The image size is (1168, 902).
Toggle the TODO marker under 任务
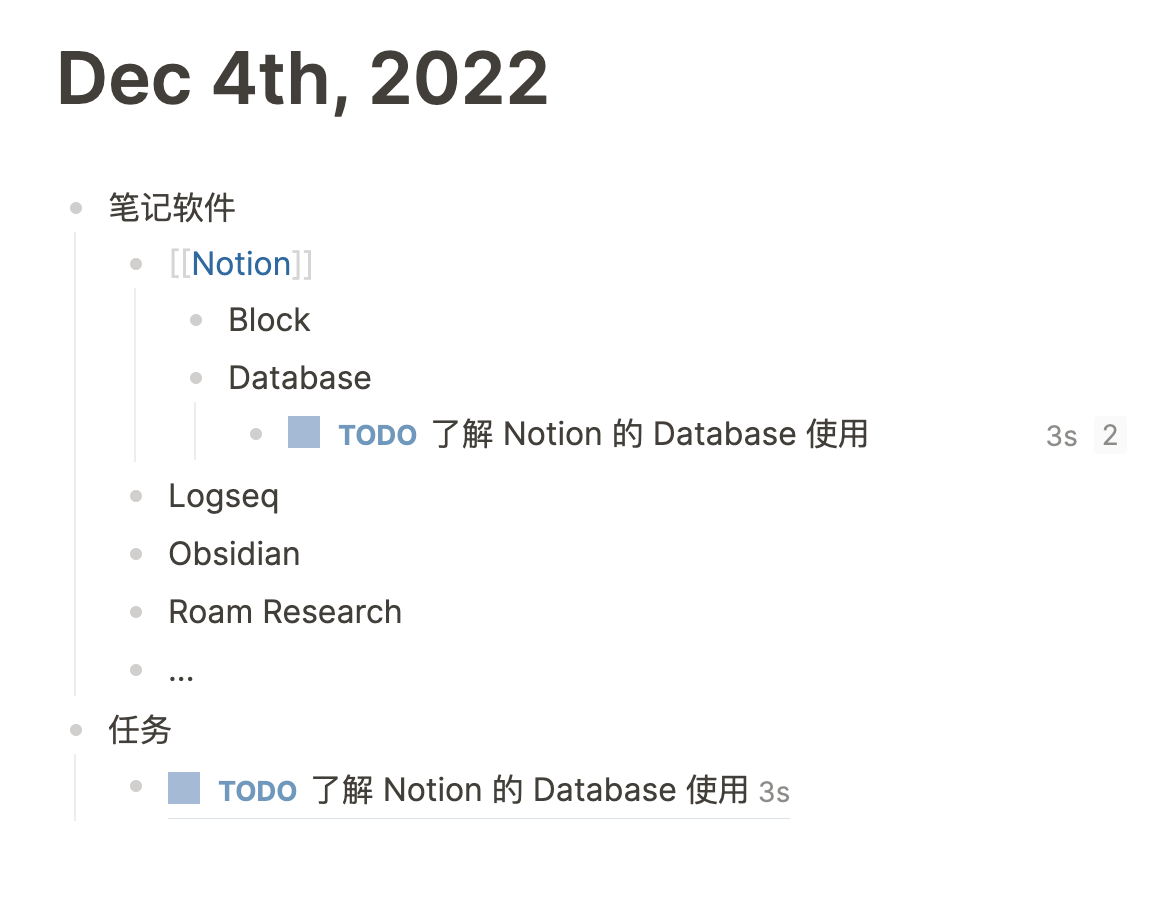[258, 791]
